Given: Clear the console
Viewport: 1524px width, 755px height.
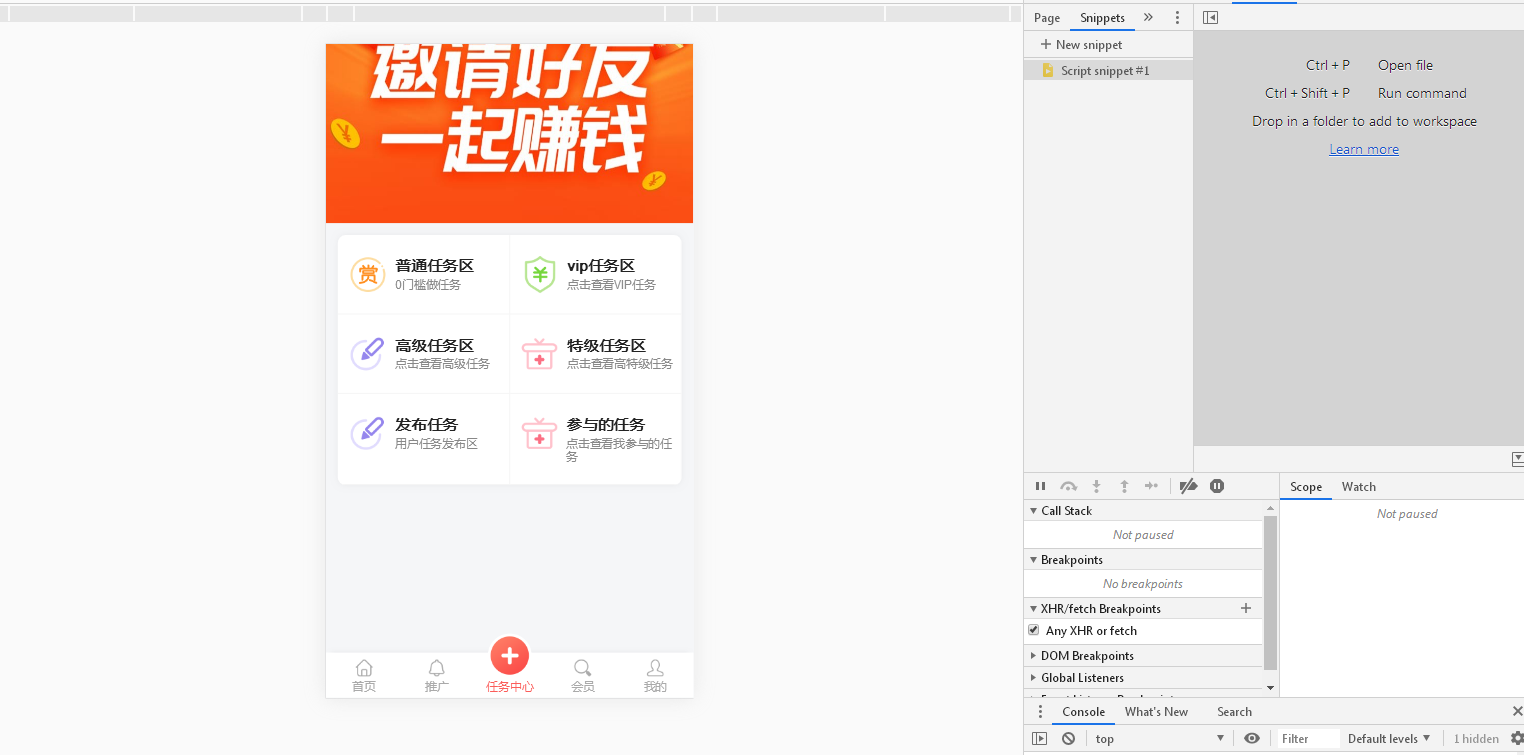Looking at the screenshot, I should click(x=1068, y=738).
